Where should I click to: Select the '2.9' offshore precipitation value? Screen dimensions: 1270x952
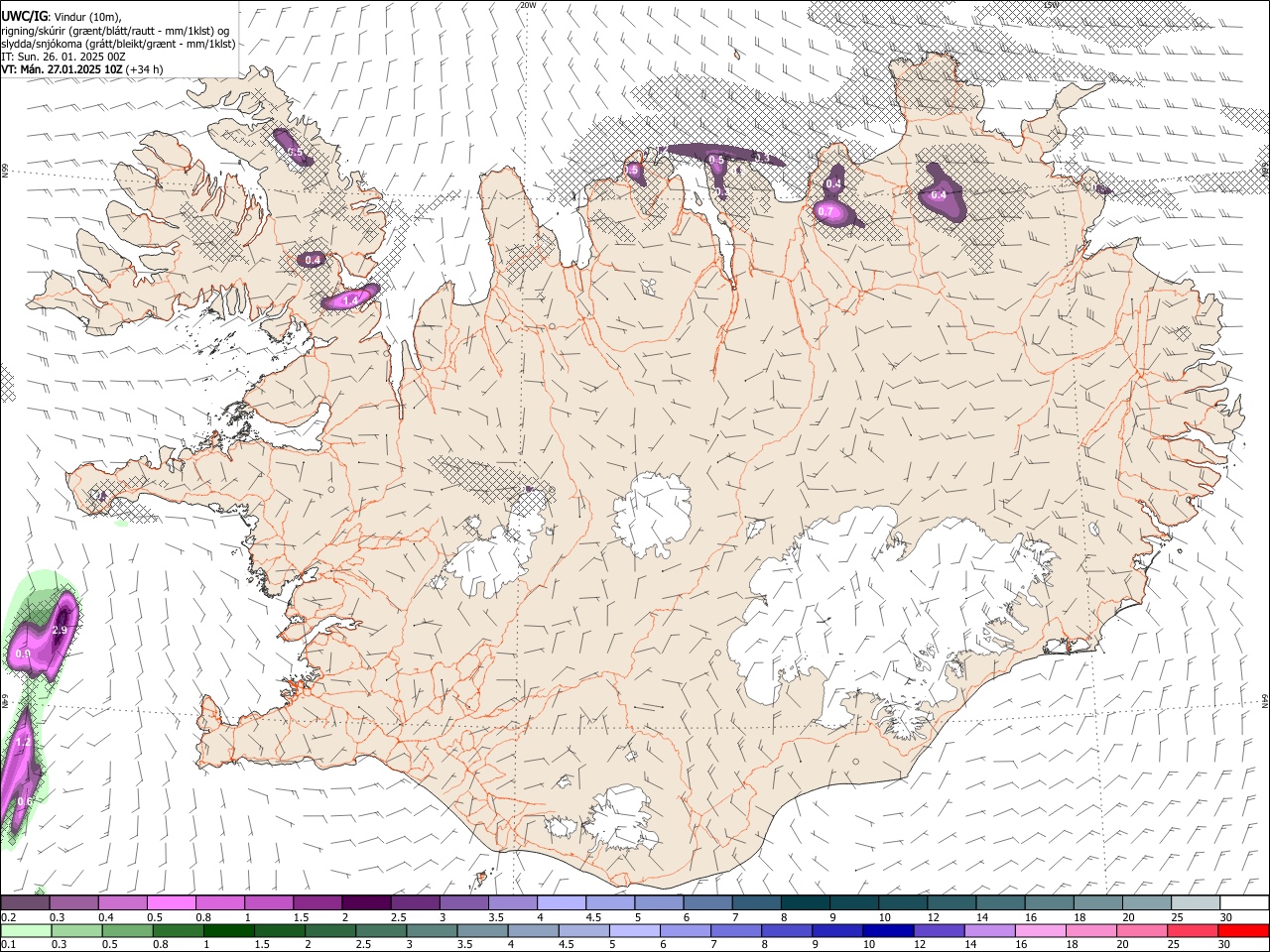[59, 630]
